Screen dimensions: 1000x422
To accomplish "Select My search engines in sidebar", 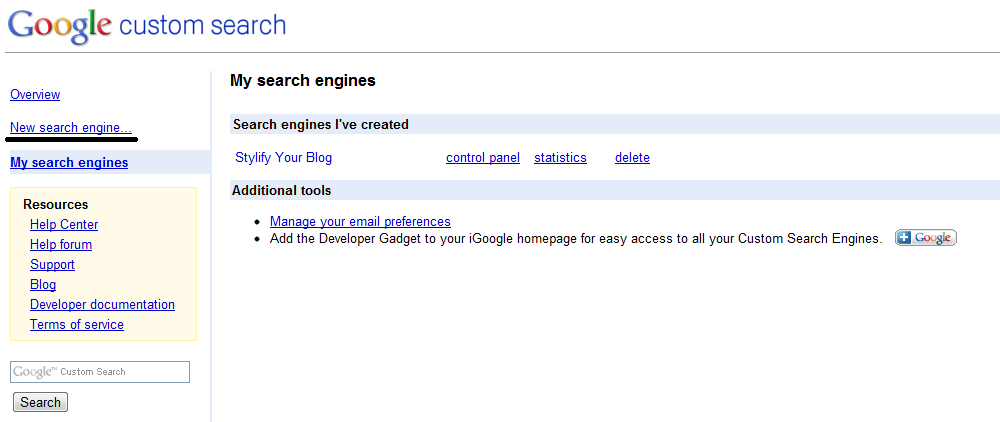I will pyautogui.click(x=69, y=163).
